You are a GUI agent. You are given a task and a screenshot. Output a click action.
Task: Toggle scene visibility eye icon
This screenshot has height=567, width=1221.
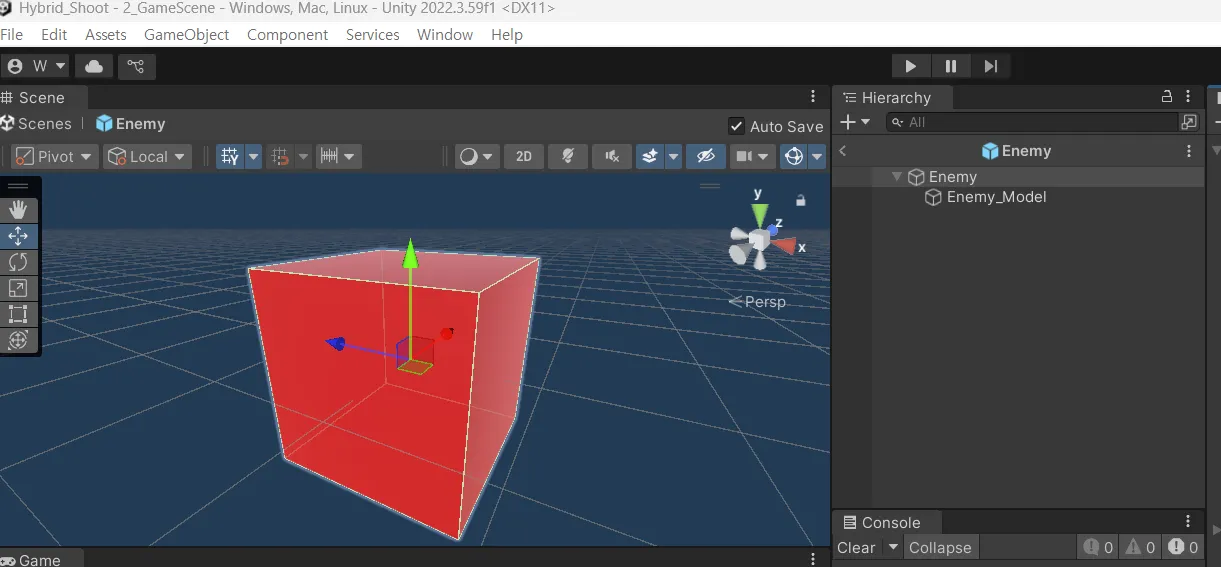click(x=706, y=157)
